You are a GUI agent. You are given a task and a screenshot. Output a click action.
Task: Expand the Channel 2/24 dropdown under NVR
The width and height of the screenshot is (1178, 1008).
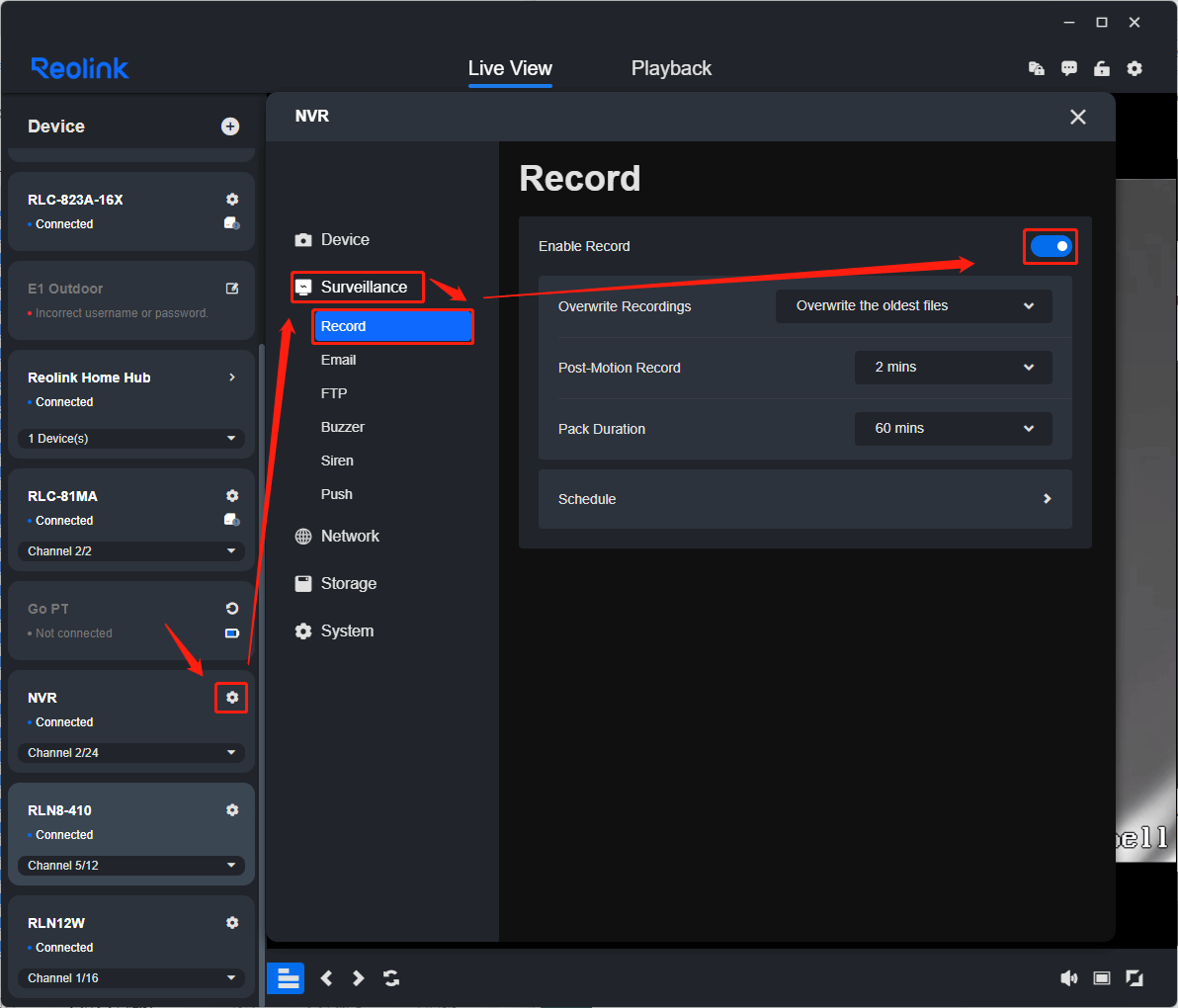tap(131, 752)
